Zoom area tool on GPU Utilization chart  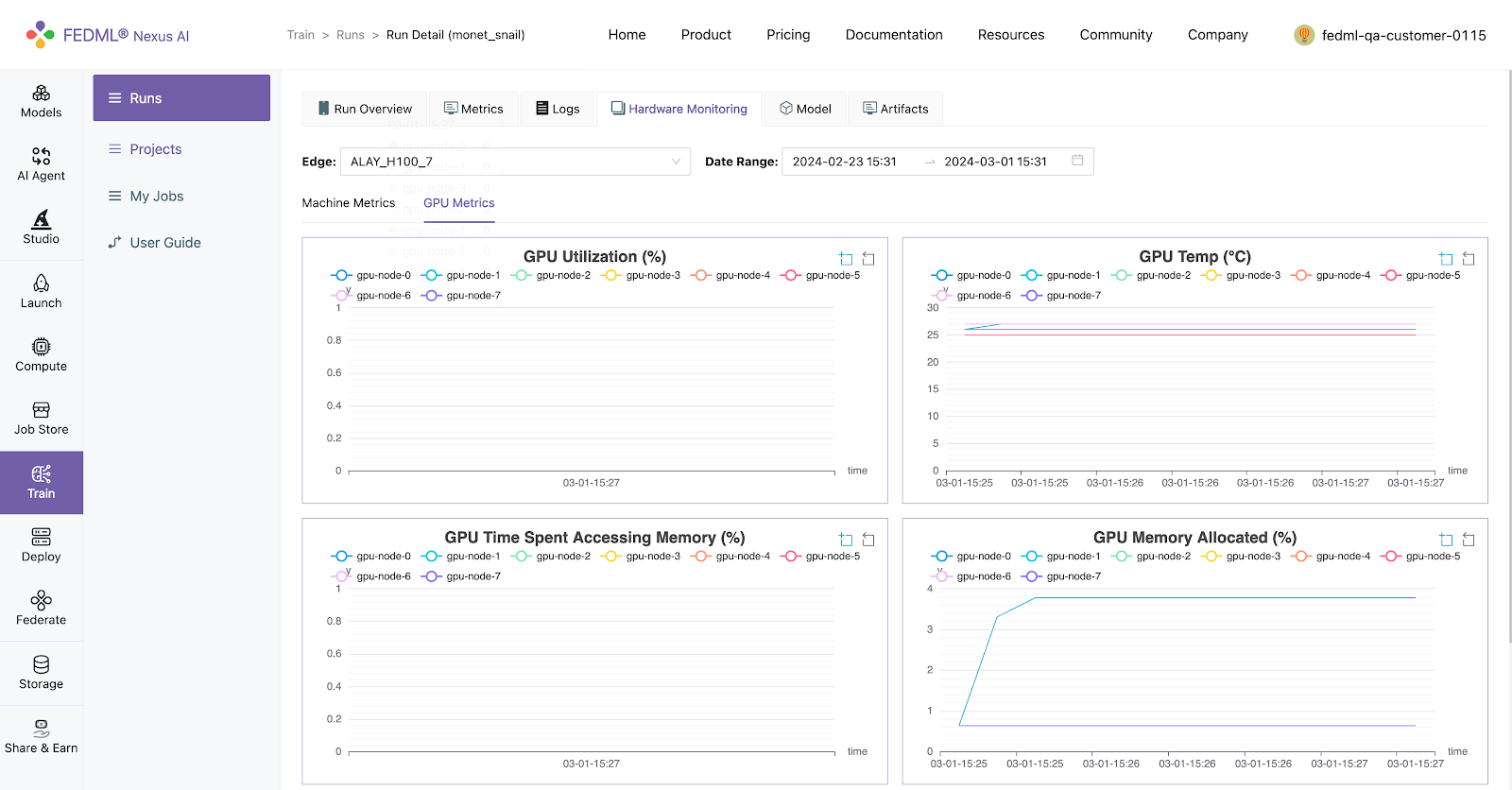click(x=846, y=258)
